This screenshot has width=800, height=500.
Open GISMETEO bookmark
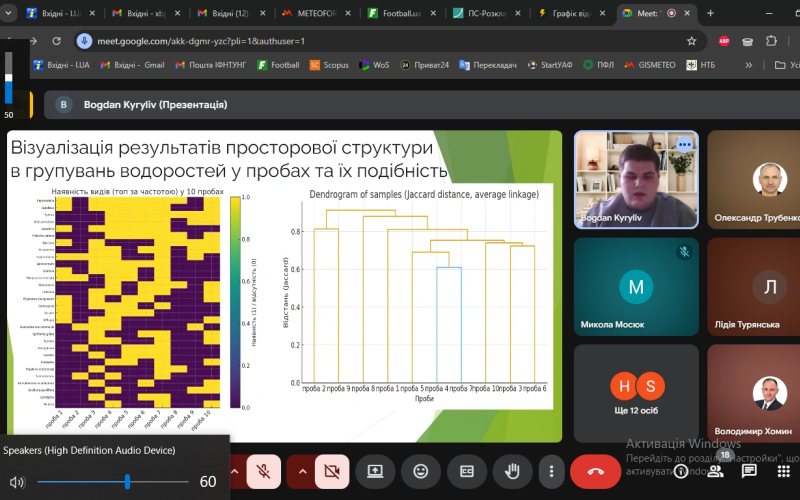pos(650,65)
